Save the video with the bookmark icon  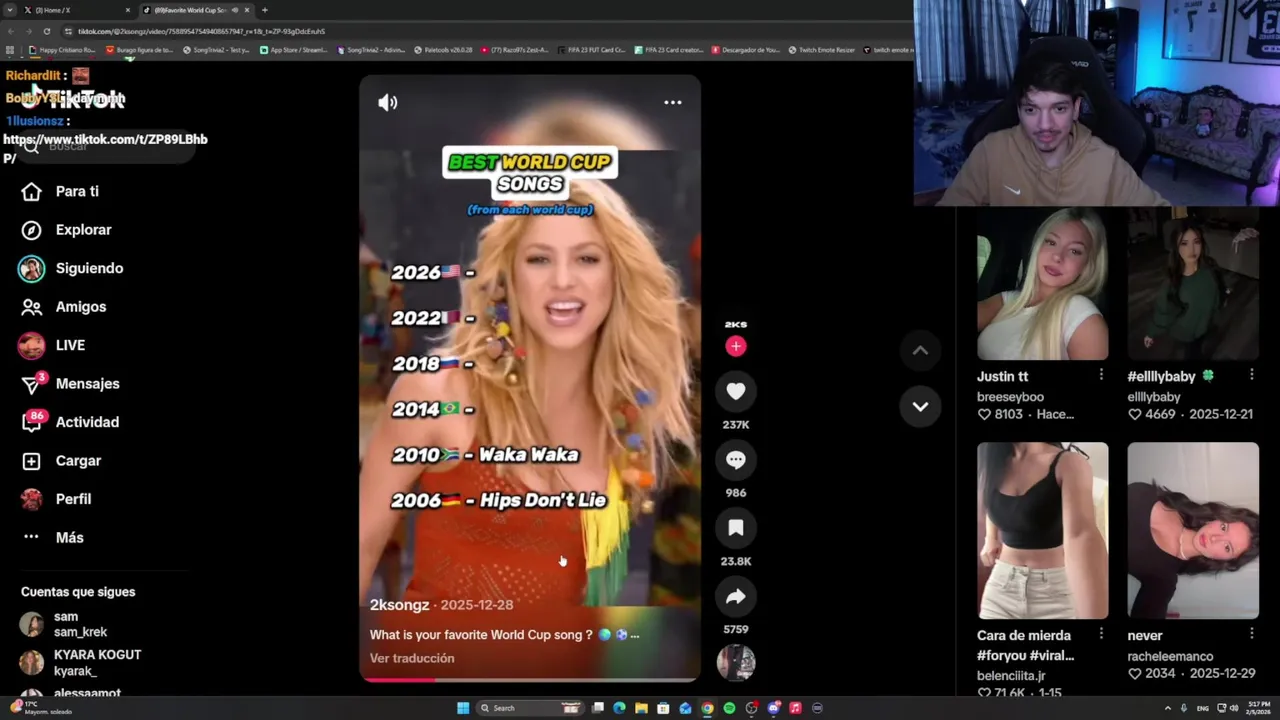click(736, 527)
